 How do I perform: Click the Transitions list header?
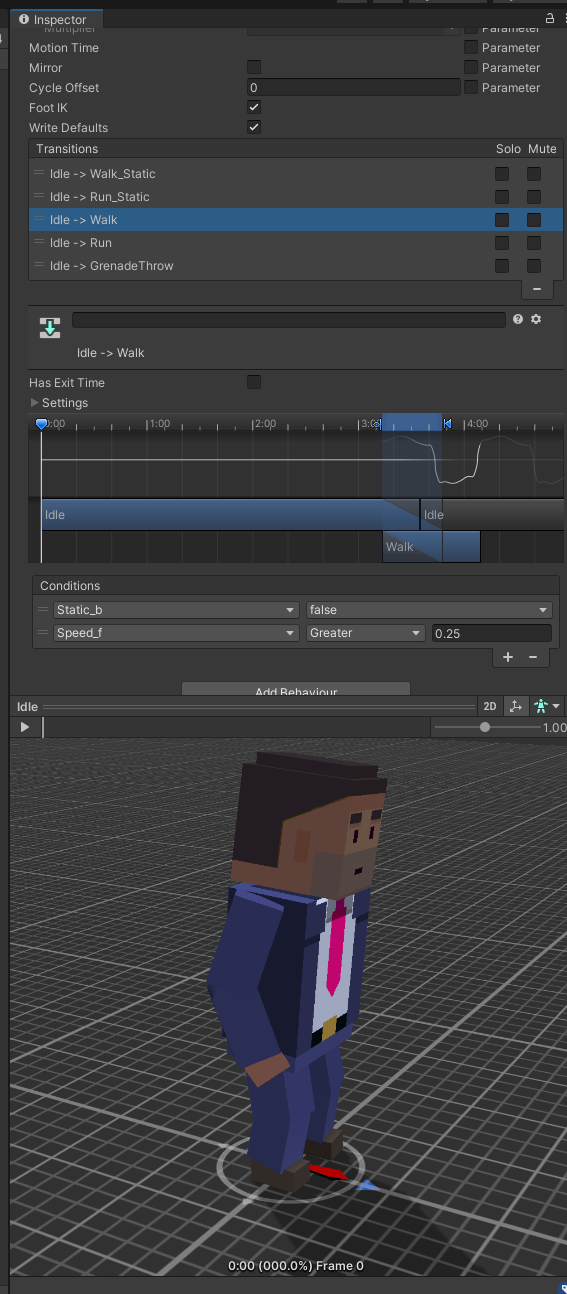[x=296, y=148]
